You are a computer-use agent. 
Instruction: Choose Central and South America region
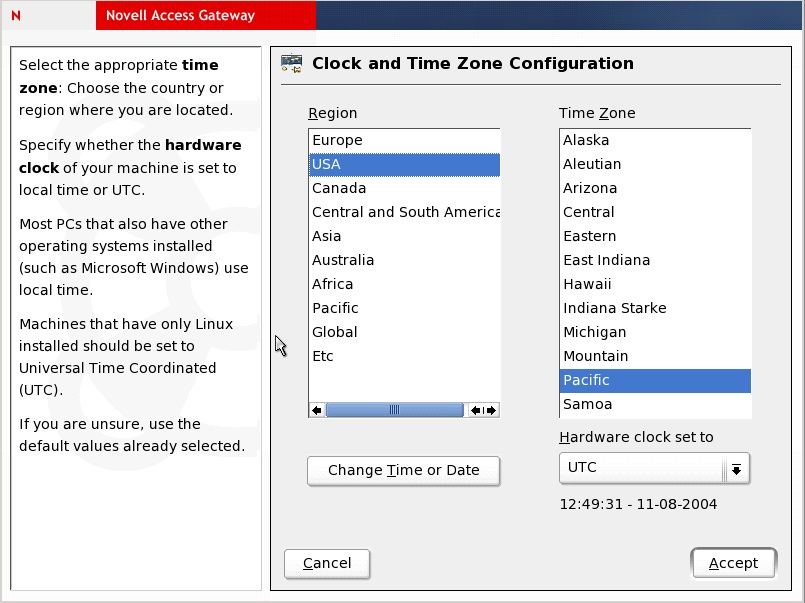tap(404, 212)
